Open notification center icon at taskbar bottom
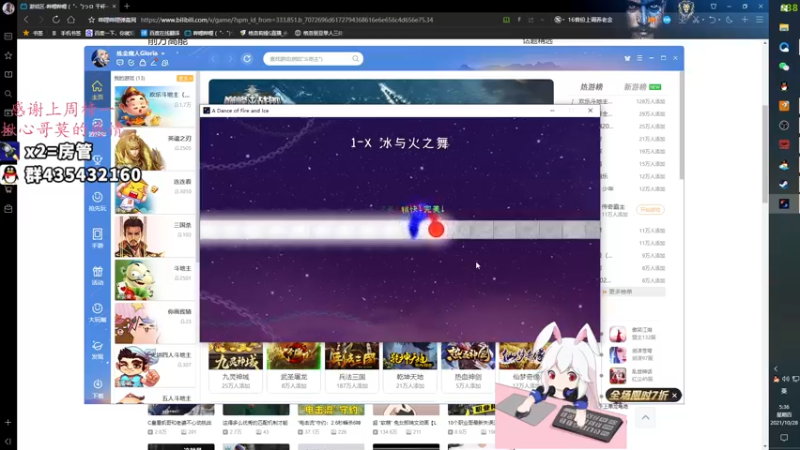Image resolution: width=800 pixels, height=450 pixels. click(784, 438)
